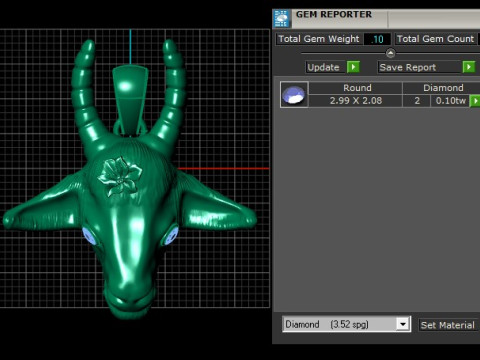Screen dimensions: 480x360
Task: Click the Total Gem Weight value .10
Action: pyautogui.click(x=377, y=39)
